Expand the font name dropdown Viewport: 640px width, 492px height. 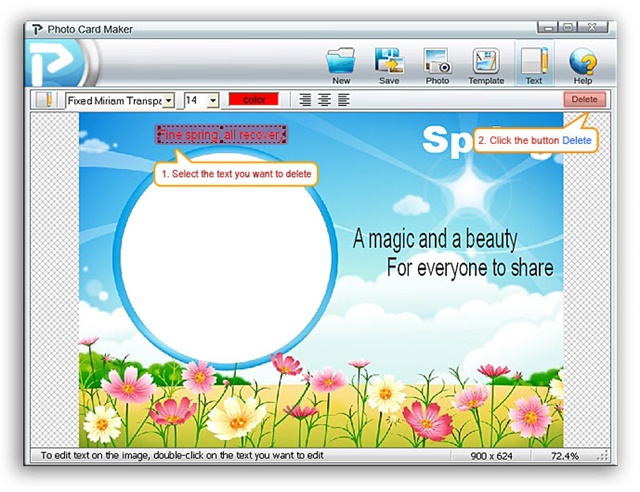(x=168, y=100)
